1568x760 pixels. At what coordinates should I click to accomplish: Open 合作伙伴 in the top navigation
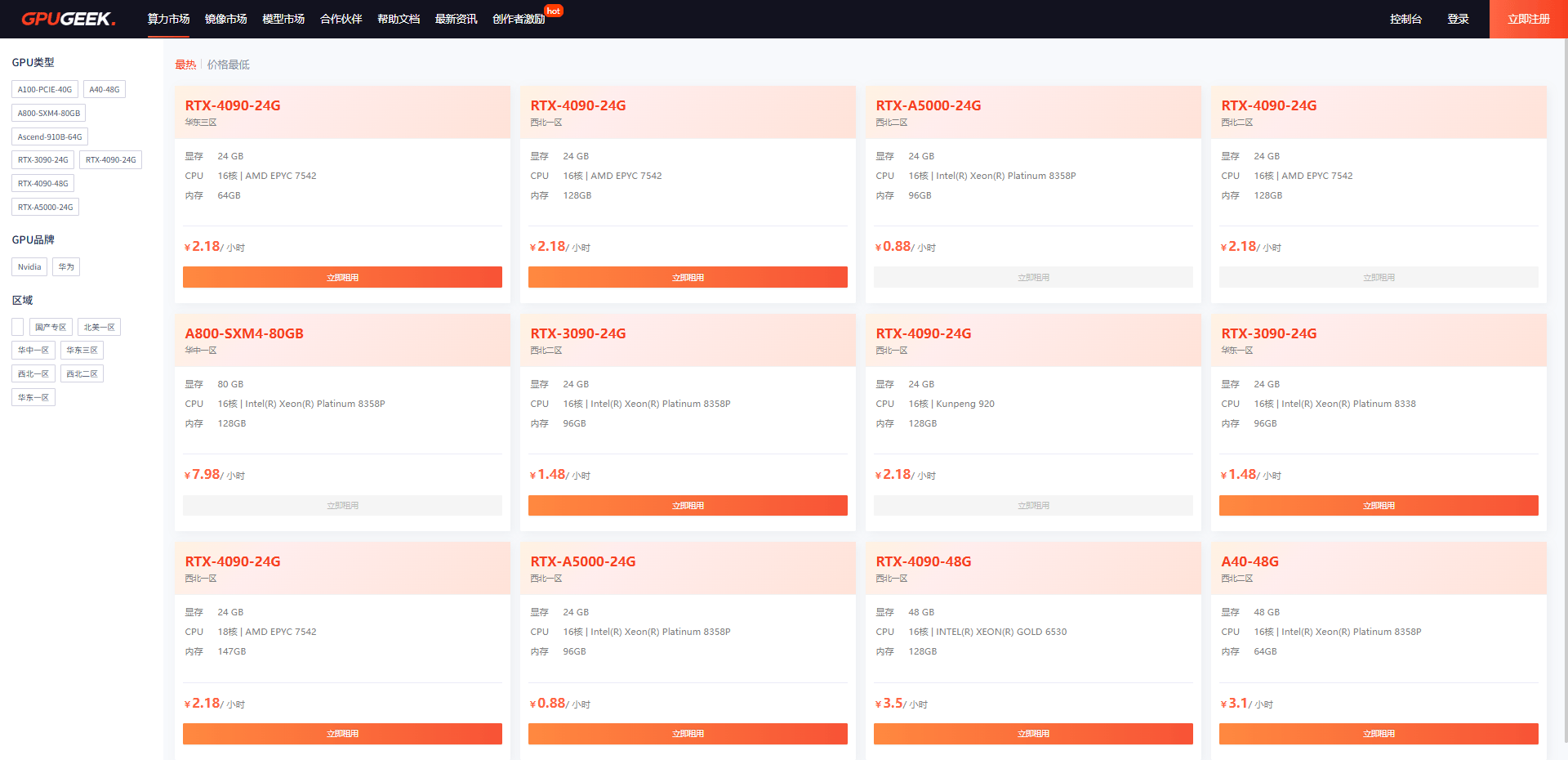(x=341, y=19)
